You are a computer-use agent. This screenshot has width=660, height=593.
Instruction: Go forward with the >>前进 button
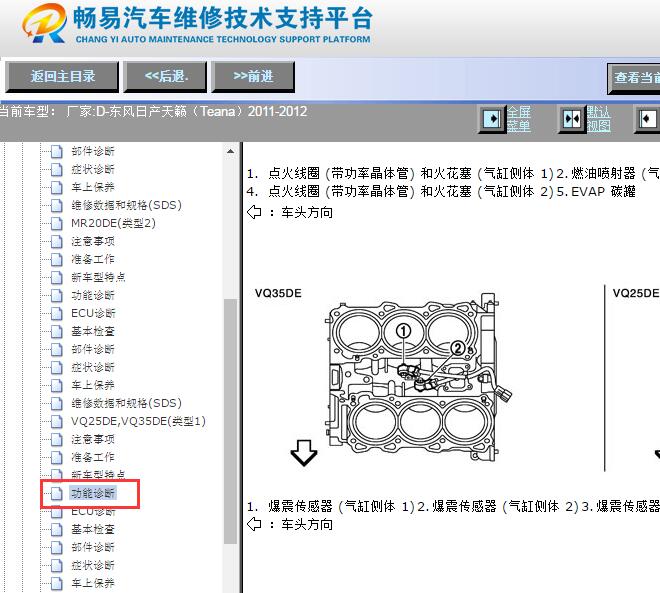(x=253, y=77)
